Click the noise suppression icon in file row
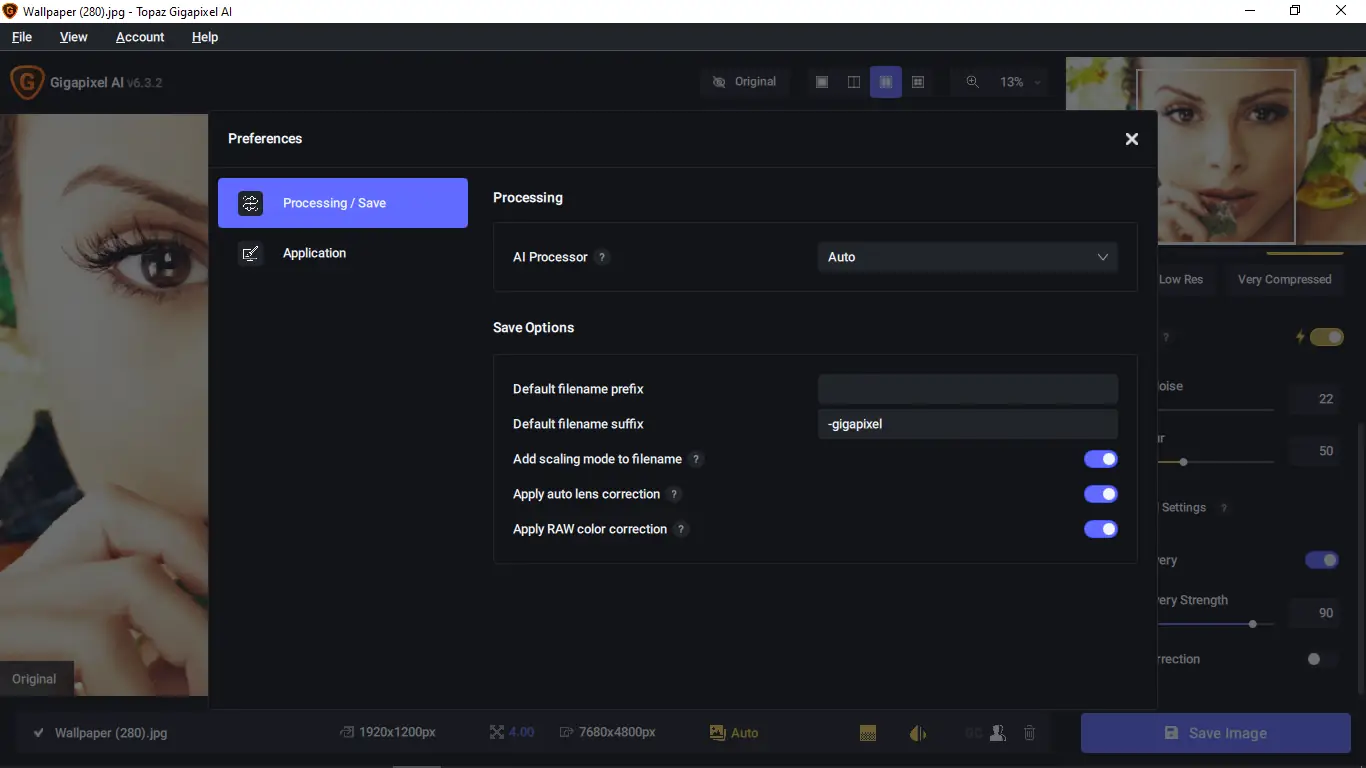 [x=868, y=733]
